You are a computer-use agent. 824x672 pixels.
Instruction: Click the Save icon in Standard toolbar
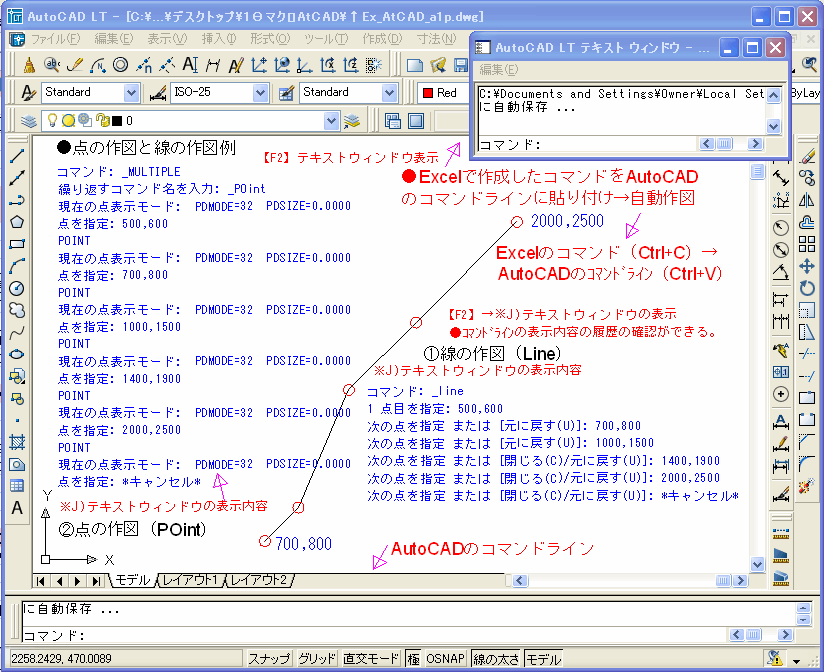click(461, 65)
